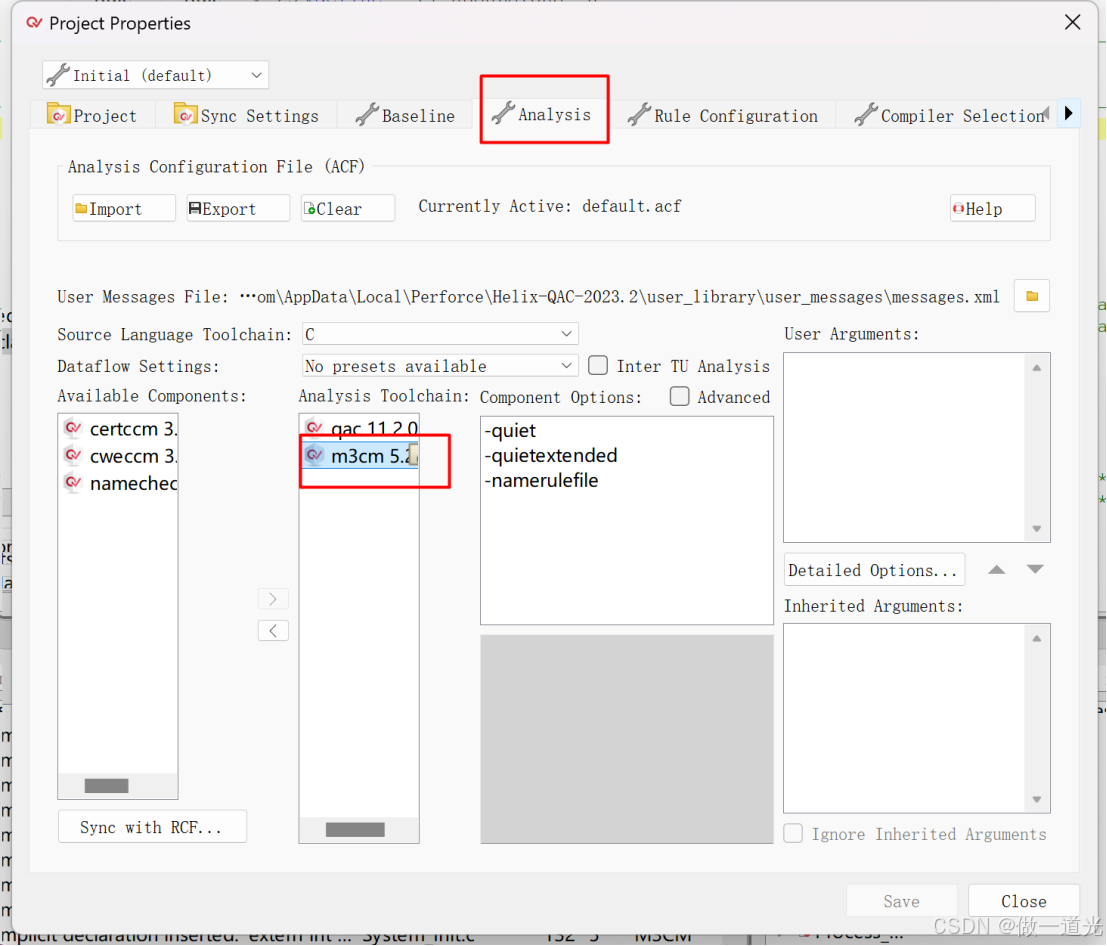Toggle the Advanced component options checkbox
Viewport: 1107px width, 946px height.
coord(679,397)
